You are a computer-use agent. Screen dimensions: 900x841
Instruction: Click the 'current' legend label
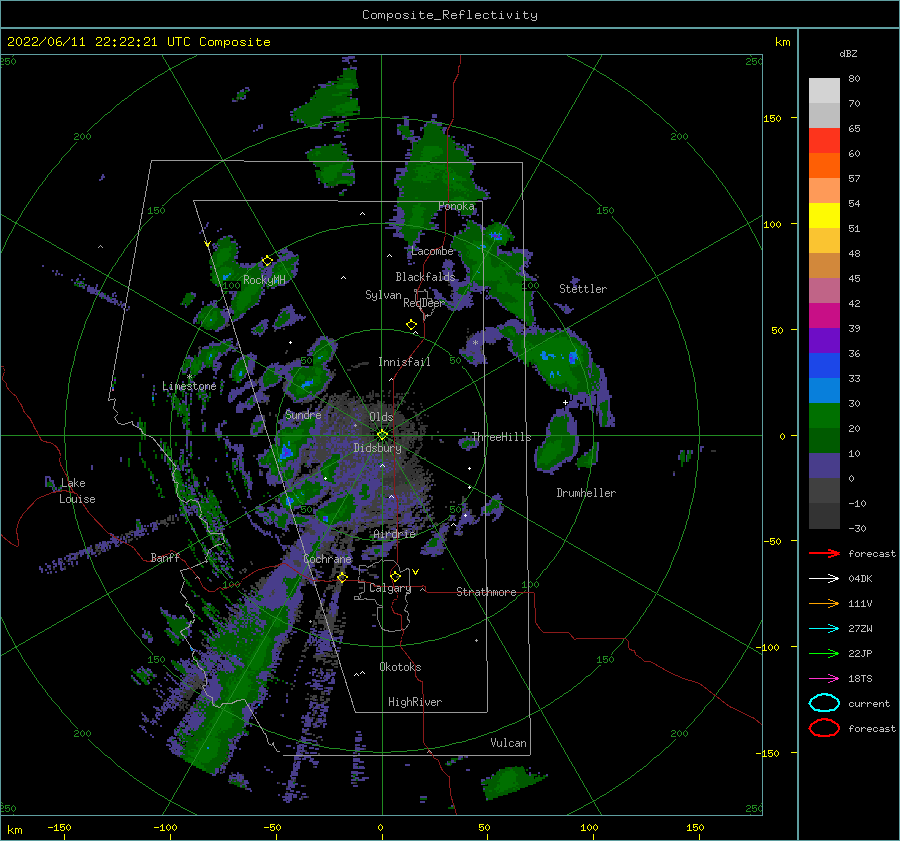pyautogui.click(x=869, y=704)
